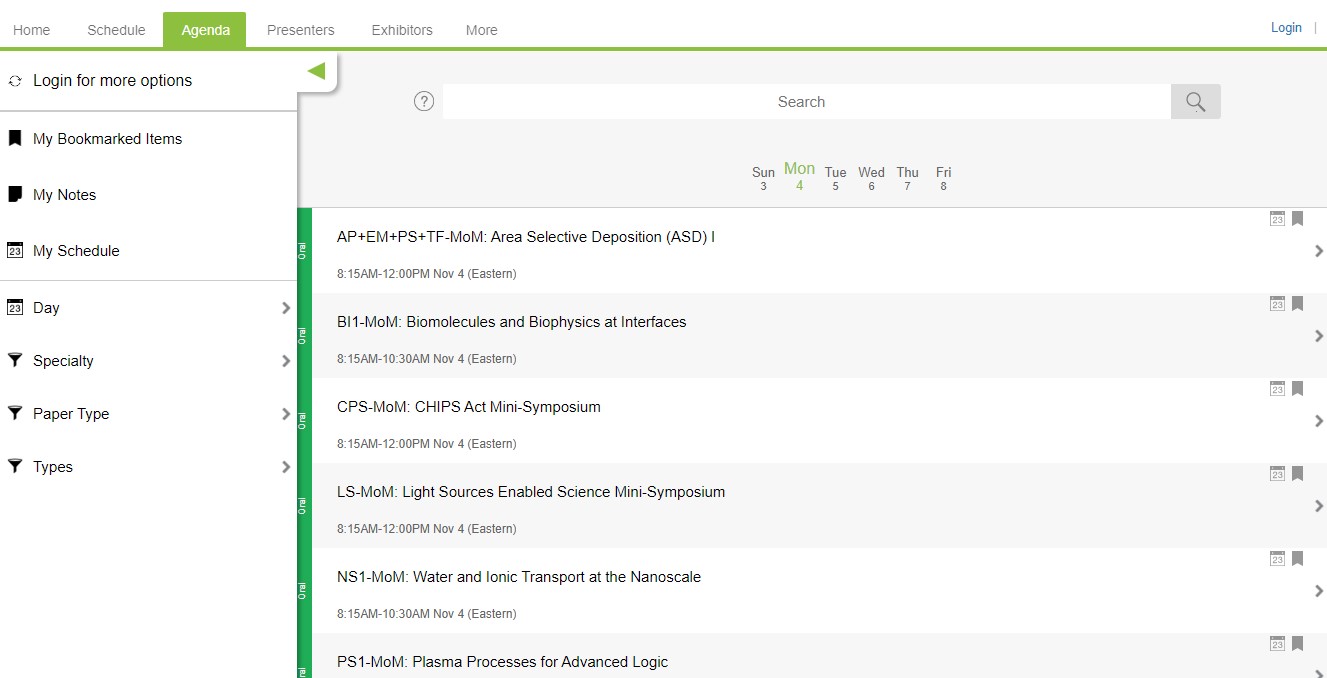Bookmark the LS-MoM Light Sources session

point(1297,474)
